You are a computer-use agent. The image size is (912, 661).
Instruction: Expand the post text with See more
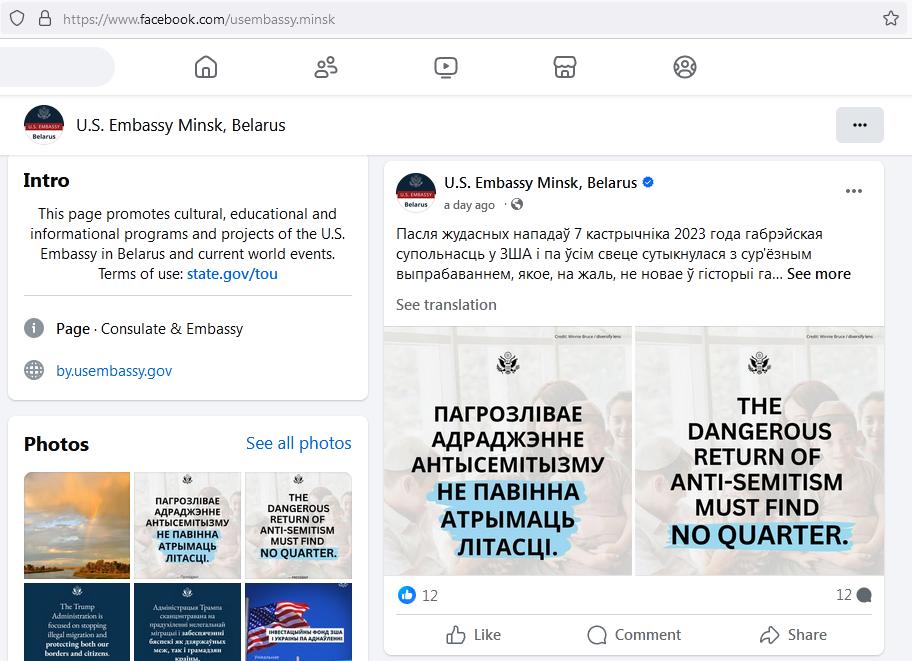pos(818,274)
